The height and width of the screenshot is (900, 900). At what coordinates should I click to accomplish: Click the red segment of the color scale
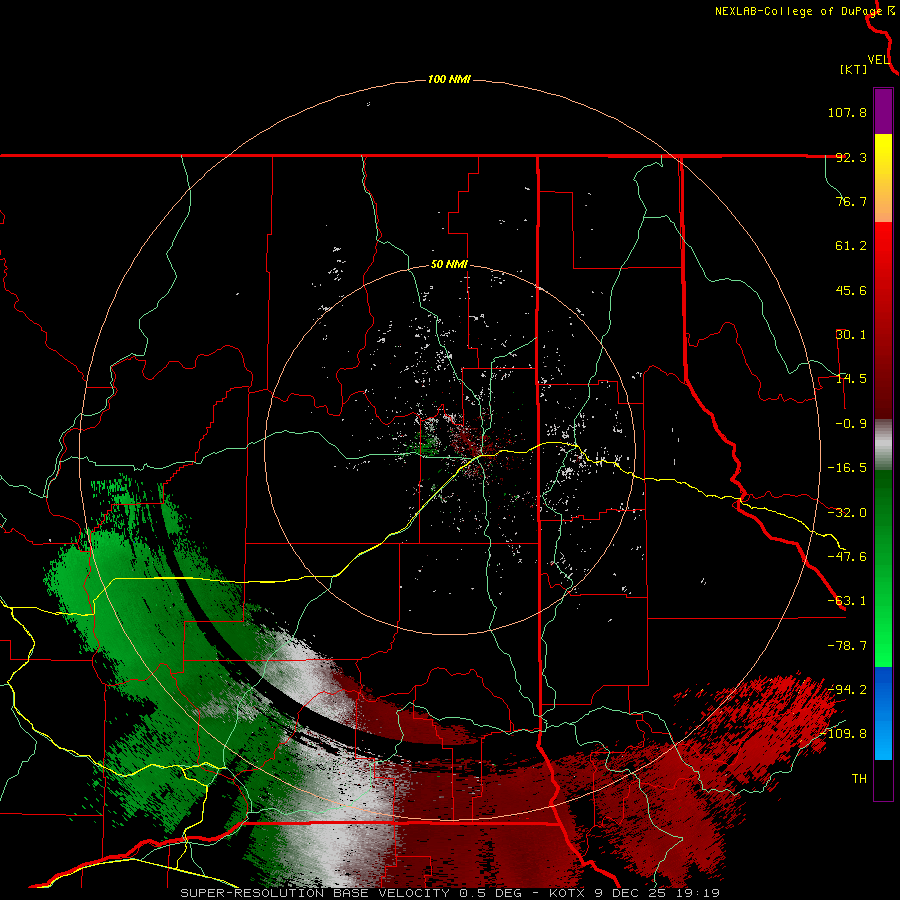click(x=883, y=320)
